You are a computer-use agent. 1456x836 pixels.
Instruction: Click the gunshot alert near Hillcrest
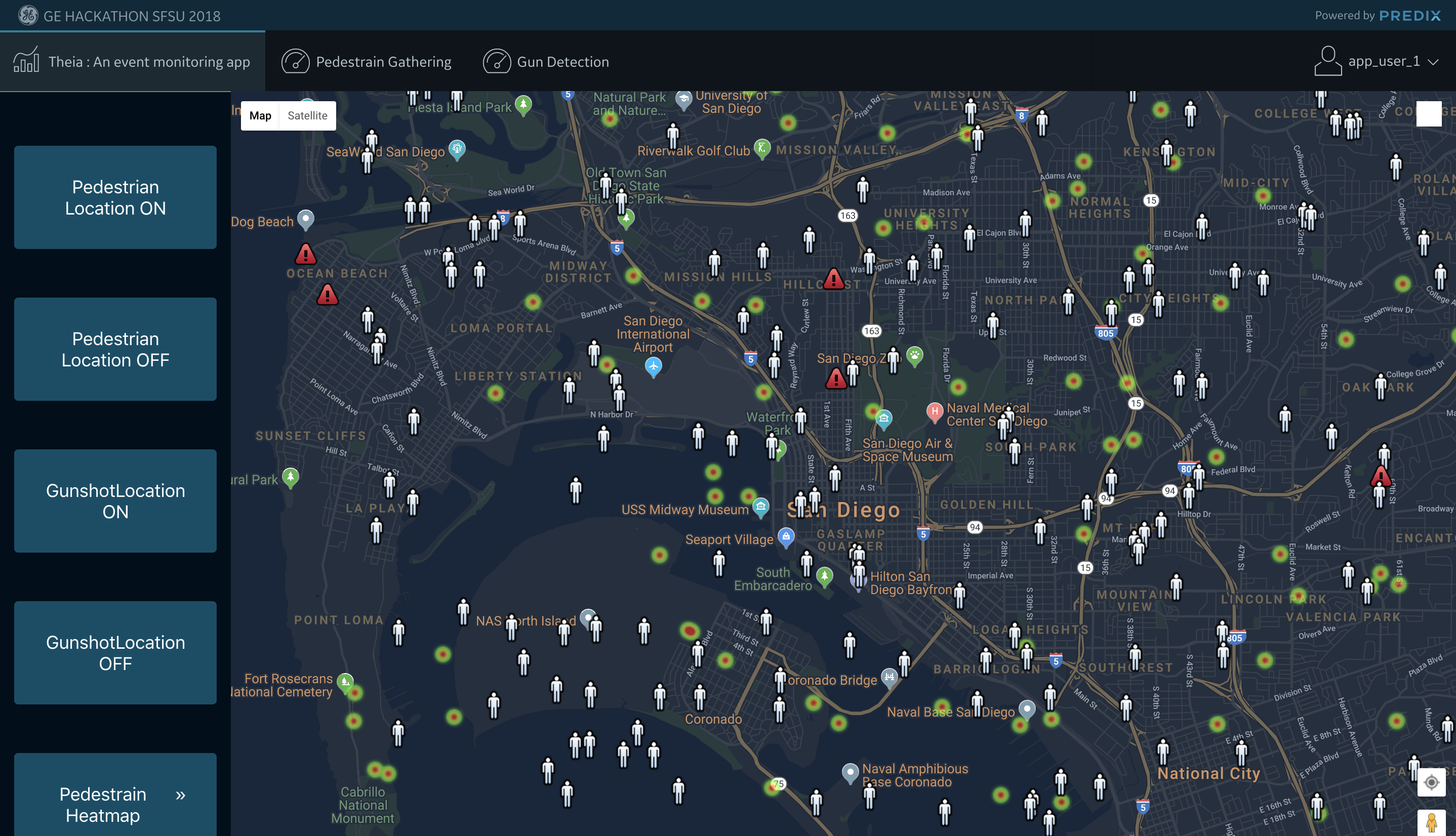click(x=833, y=280)
